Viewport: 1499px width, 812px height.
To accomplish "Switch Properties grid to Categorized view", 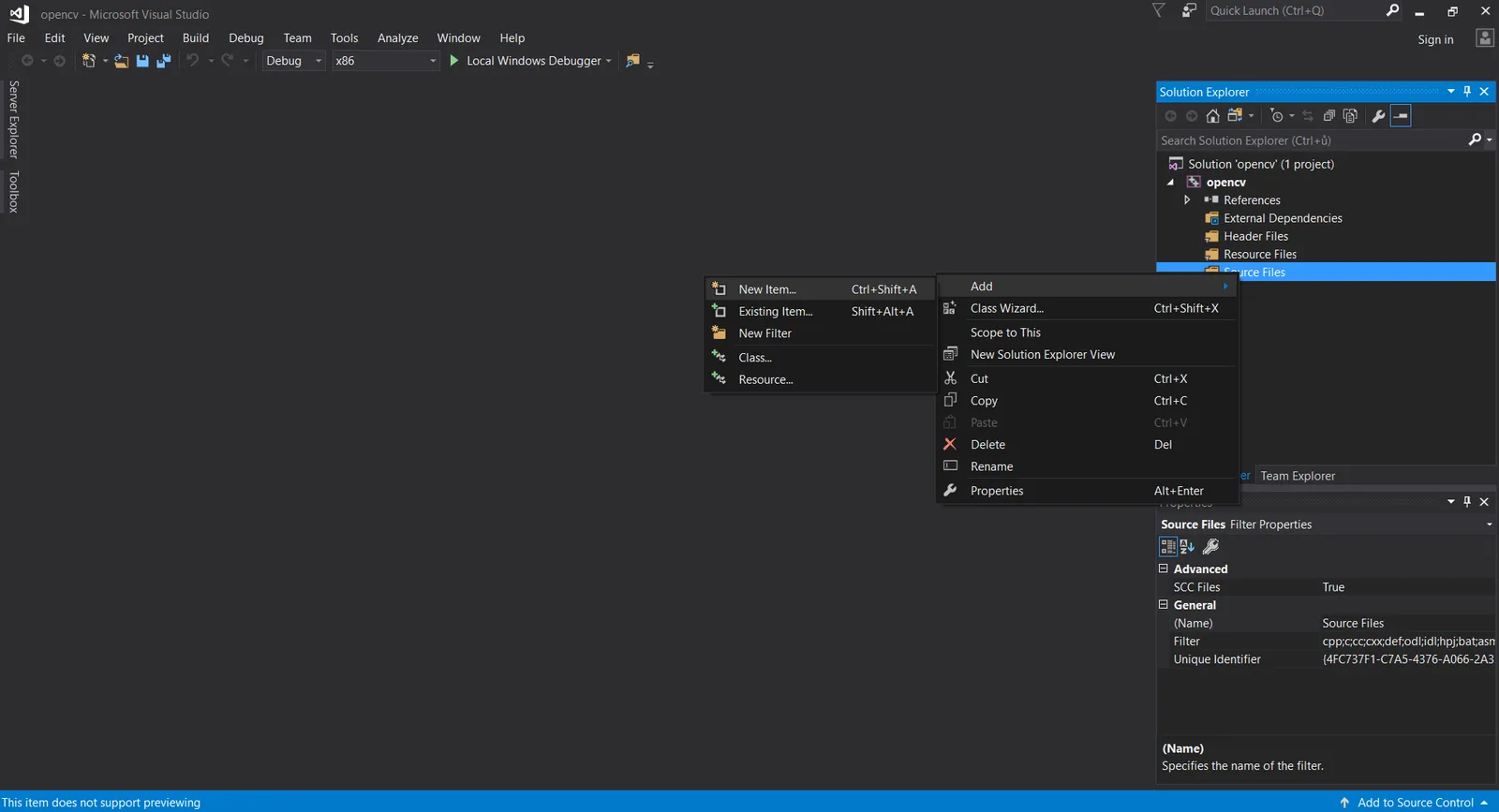I will [x=1168, y=547].
